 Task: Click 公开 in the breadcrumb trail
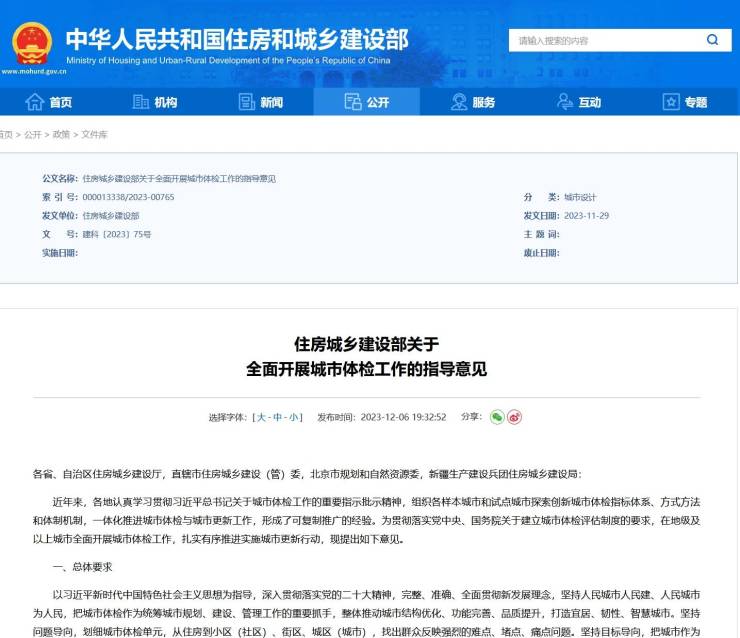pos(33,134)
